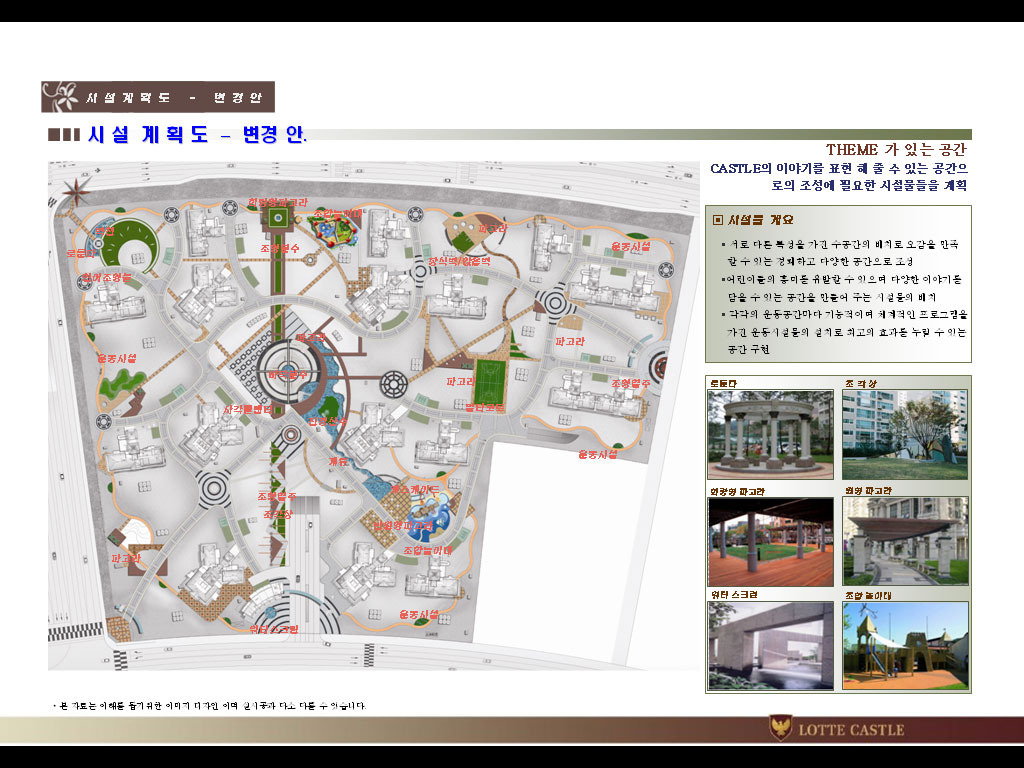
Task: Click the 'LOTTE CASTLE' footer text
Action: [x=851, y=729]
